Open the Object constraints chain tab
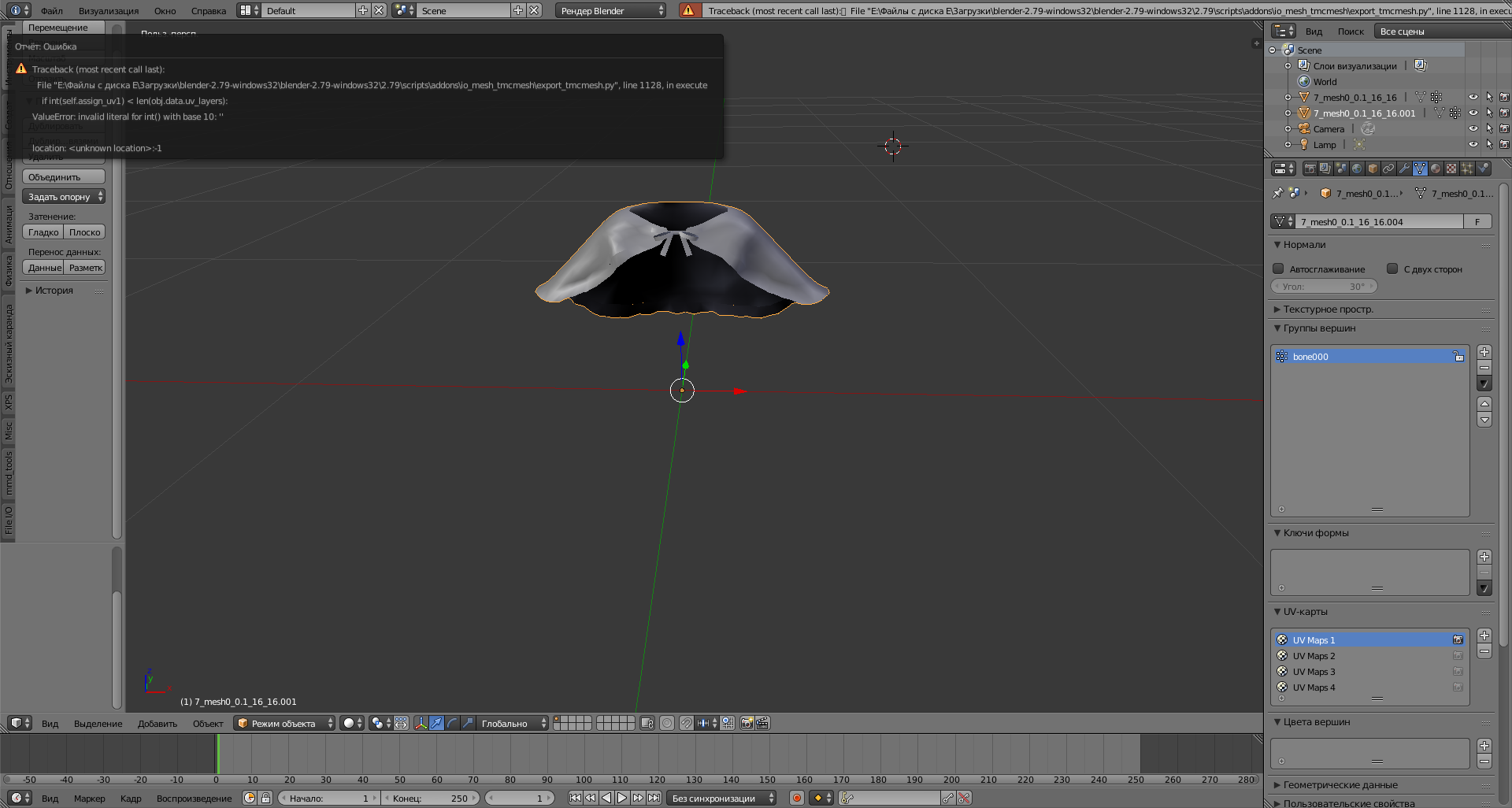The image size is (1512, 808). (x=1388, y=169)
